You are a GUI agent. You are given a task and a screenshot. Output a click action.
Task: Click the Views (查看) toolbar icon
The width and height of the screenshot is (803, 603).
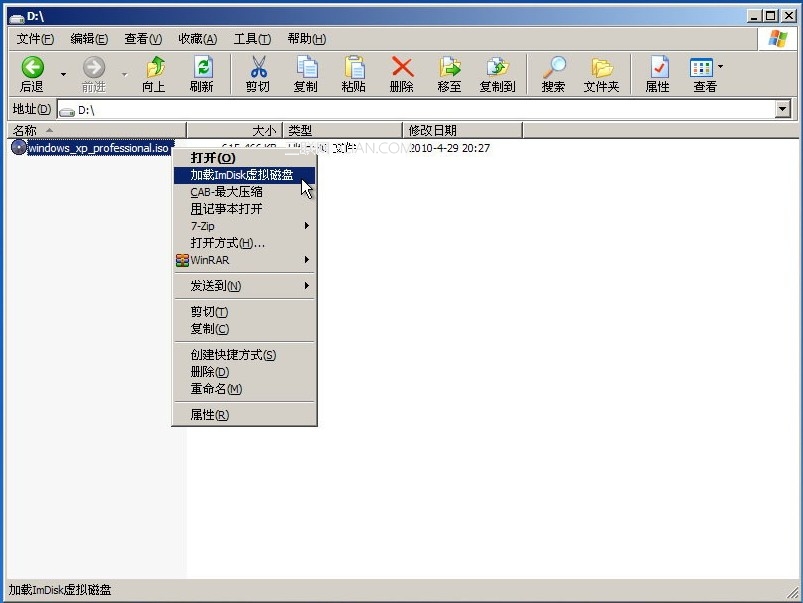[x=701, y=67]
